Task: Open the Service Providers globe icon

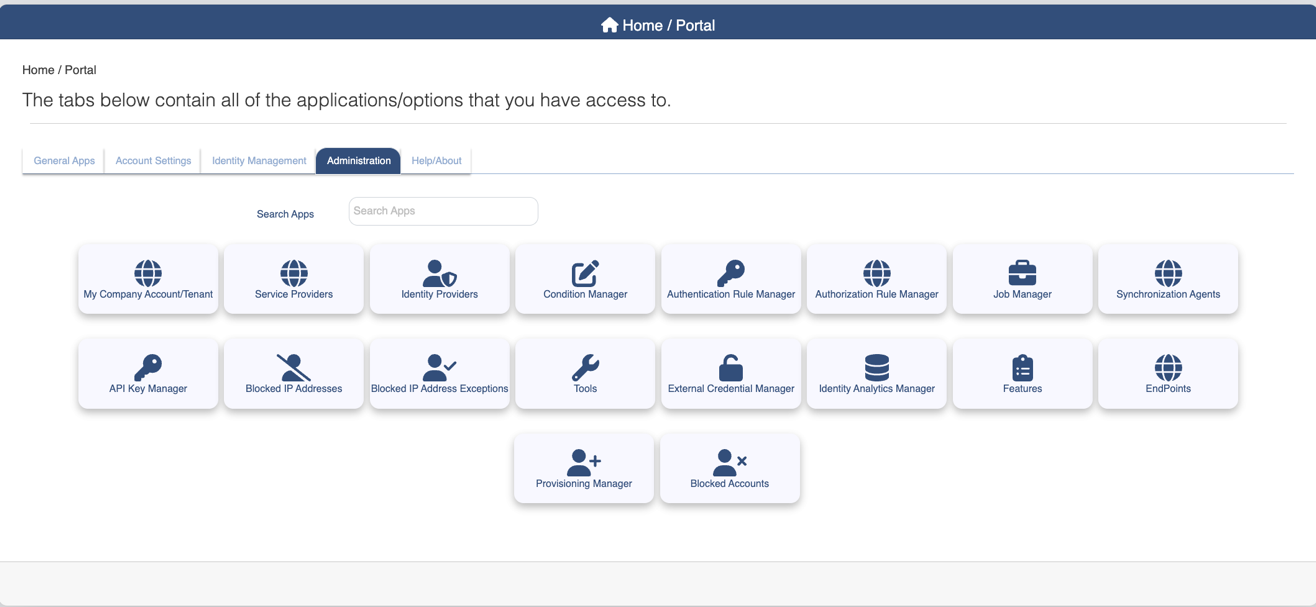Action: (294, 272)
